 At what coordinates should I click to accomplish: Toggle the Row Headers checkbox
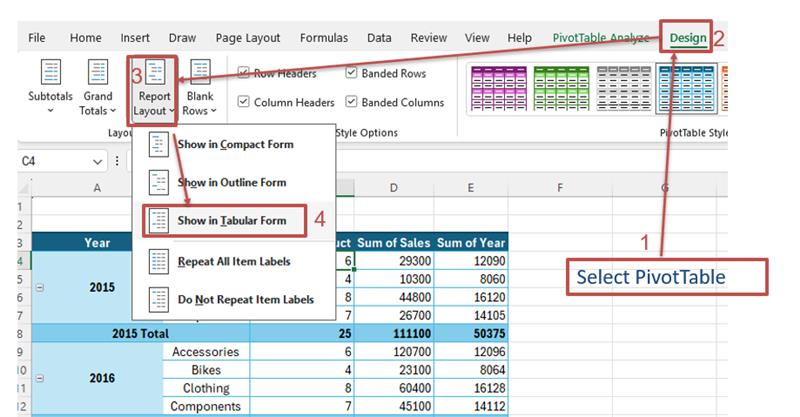244,73
